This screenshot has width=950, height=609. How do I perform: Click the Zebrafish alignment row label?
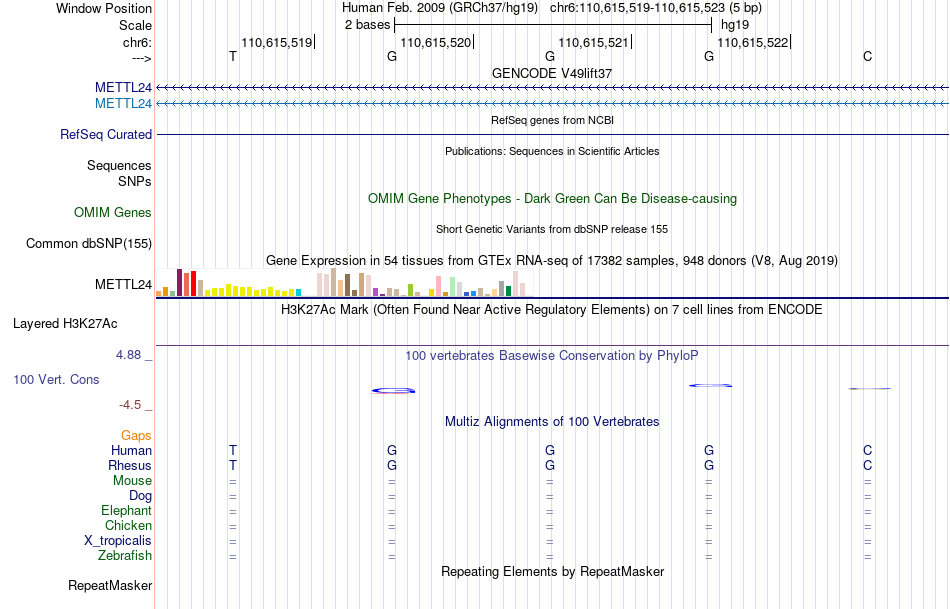click(125, 556)
